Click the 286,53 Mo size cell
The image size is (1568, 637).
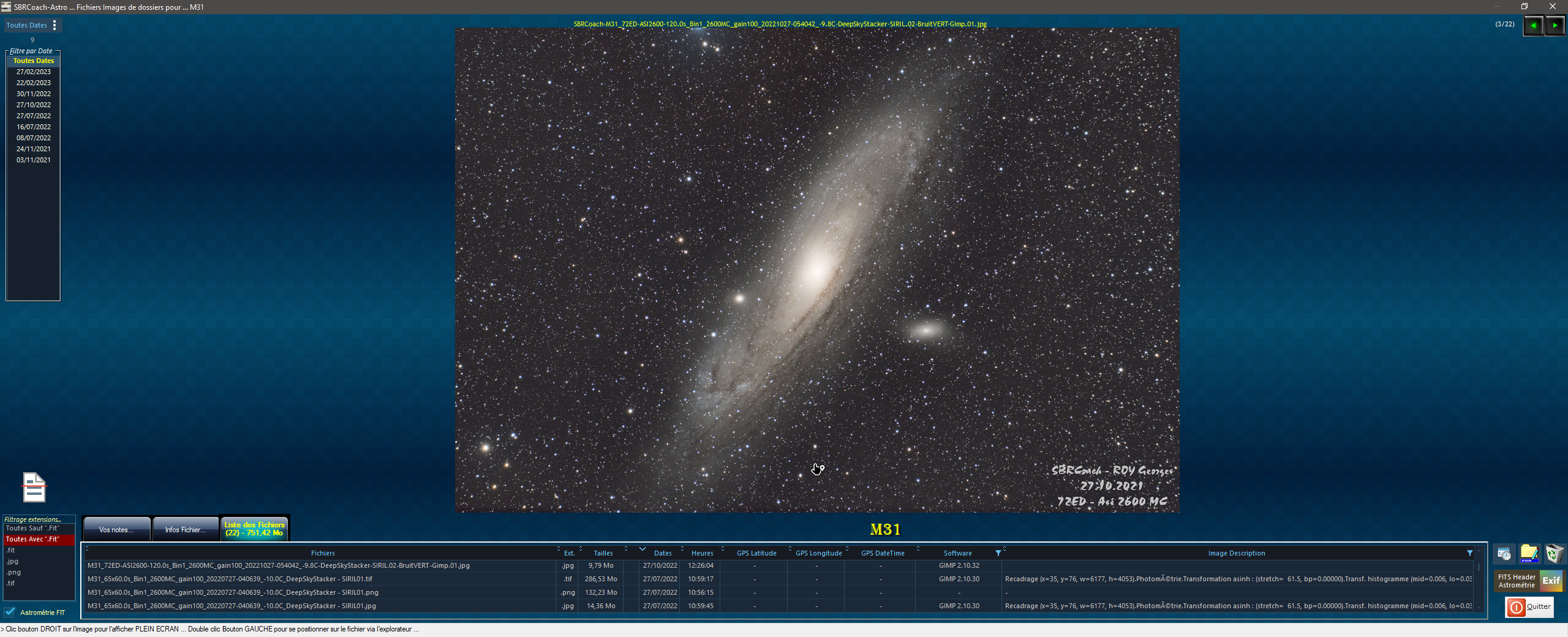pyautogui.click(x=601, y=579)
